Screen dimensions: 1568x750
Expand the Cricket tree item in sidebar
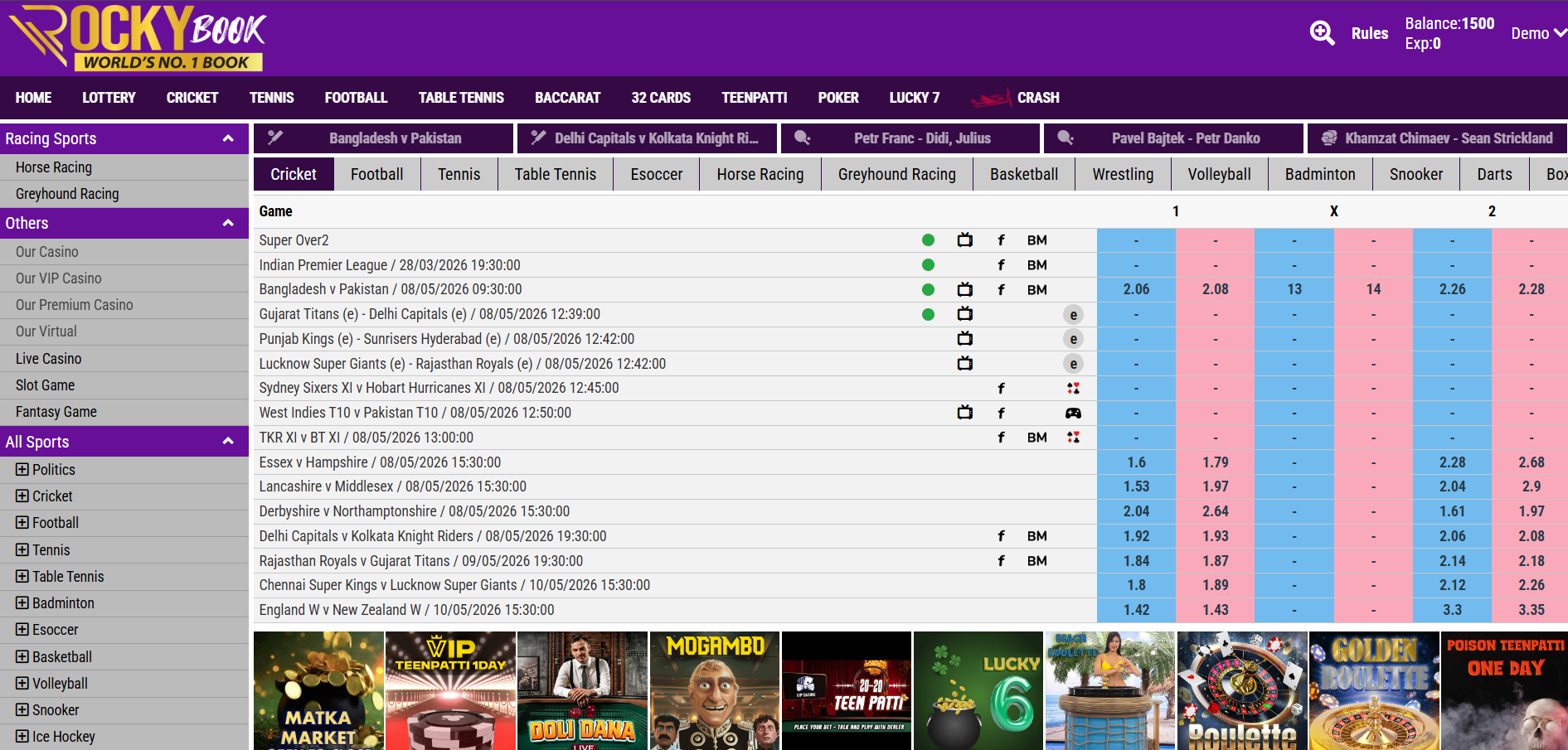tap(22, 496)
